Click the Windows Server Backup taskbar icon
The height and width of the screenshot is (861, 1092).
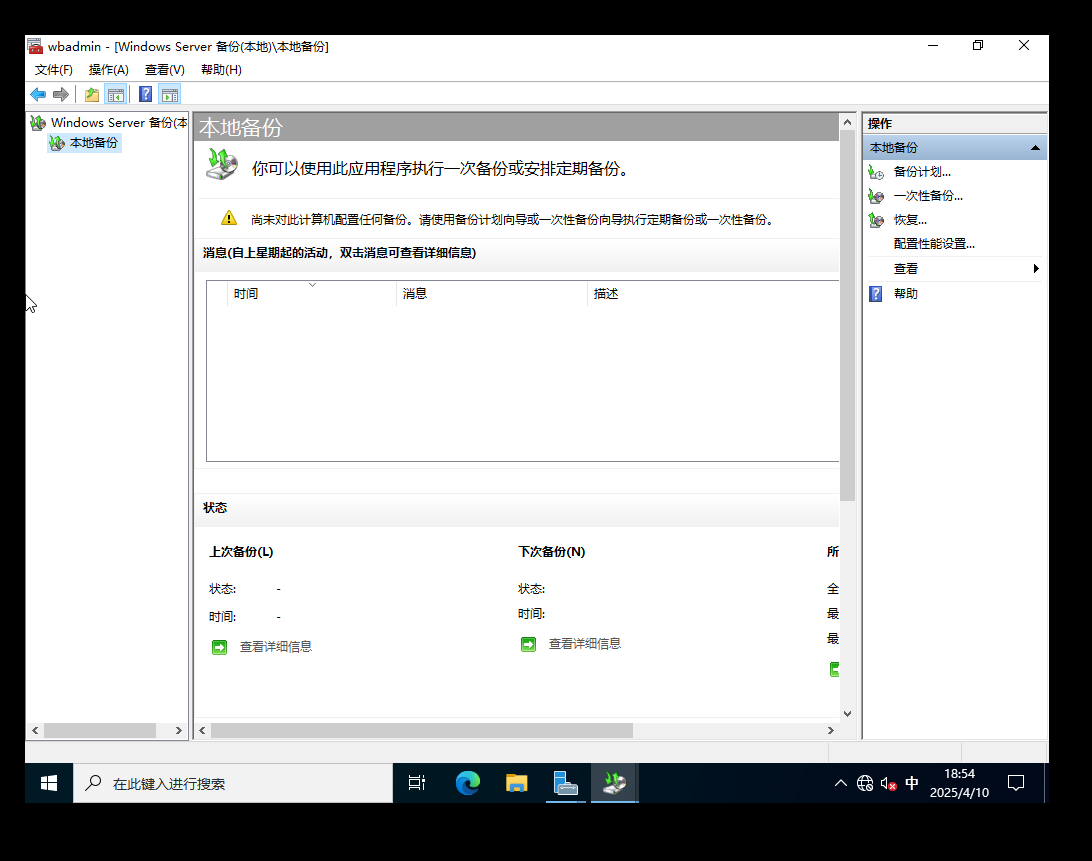pyautogui.click(x=614, y=784)
